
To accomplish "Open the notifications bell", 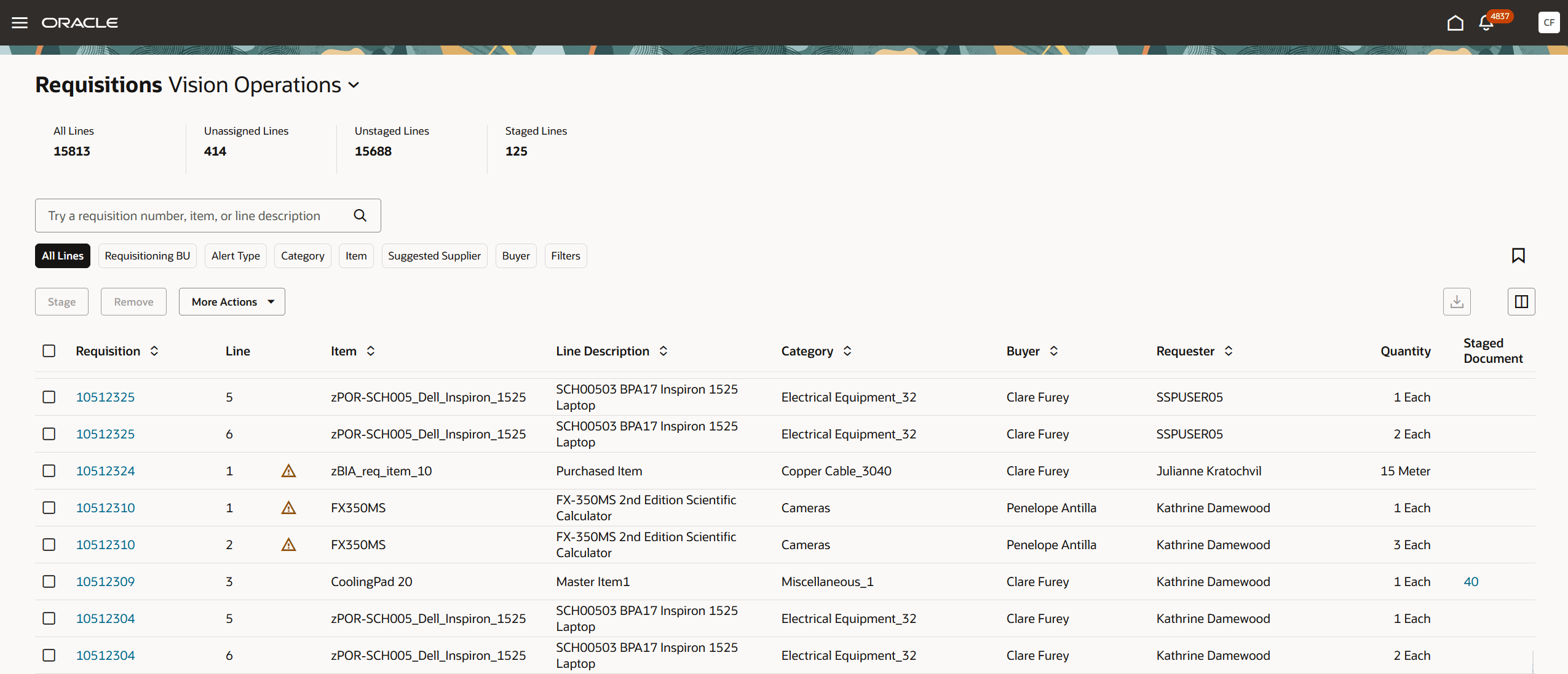I will [x=1486, y=23].
